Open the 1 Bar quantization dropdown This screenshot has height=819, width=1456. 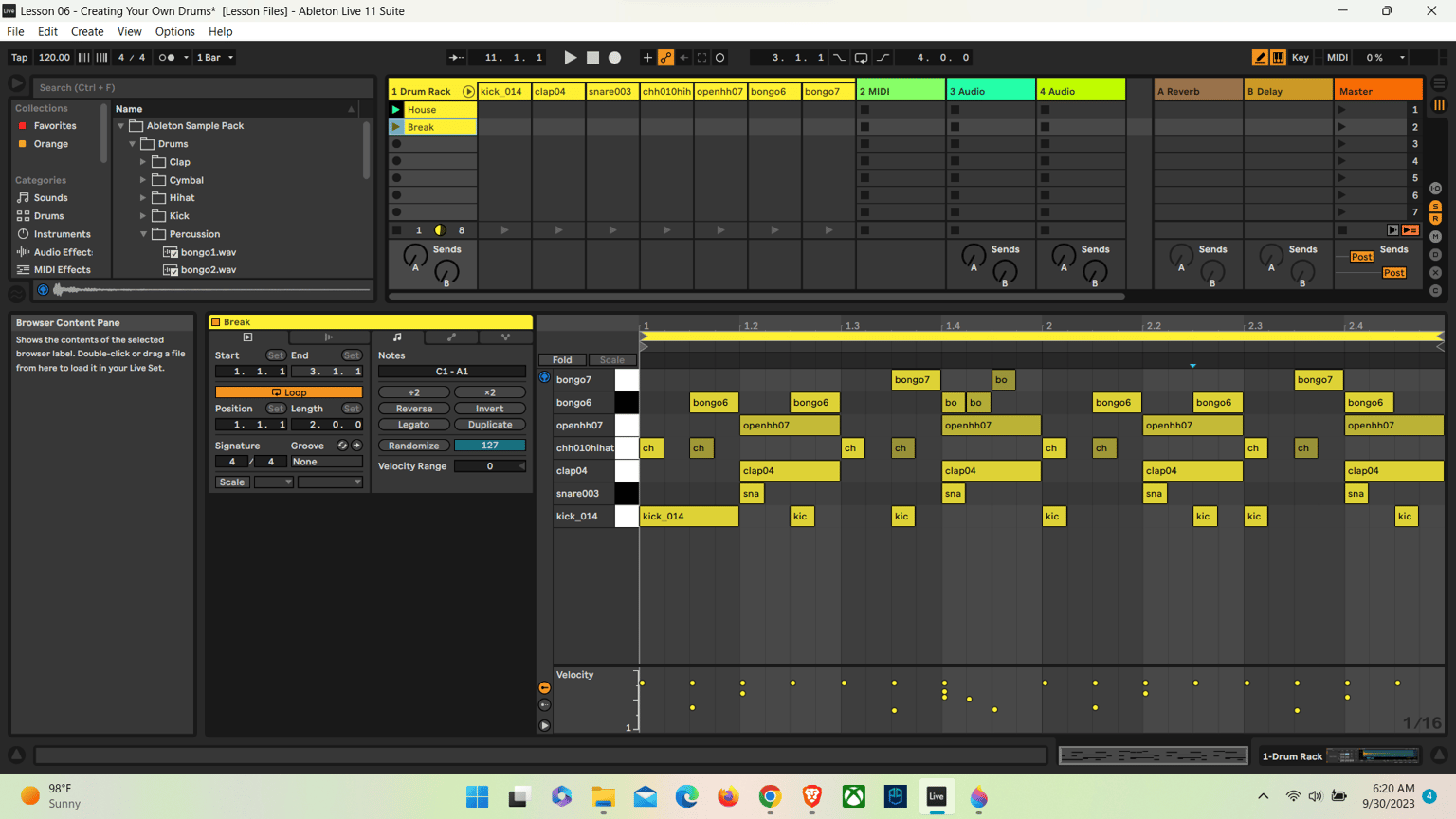pyautogui.click(x=215, y=58)
